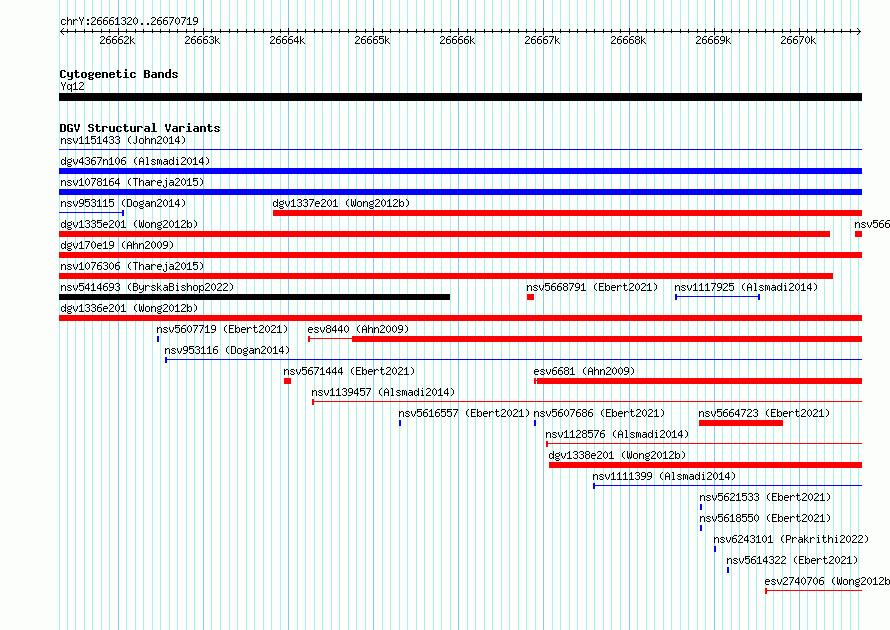
Task: Click the nsv1151433 (John2014) variant label
Action: (x=123, y=140)
